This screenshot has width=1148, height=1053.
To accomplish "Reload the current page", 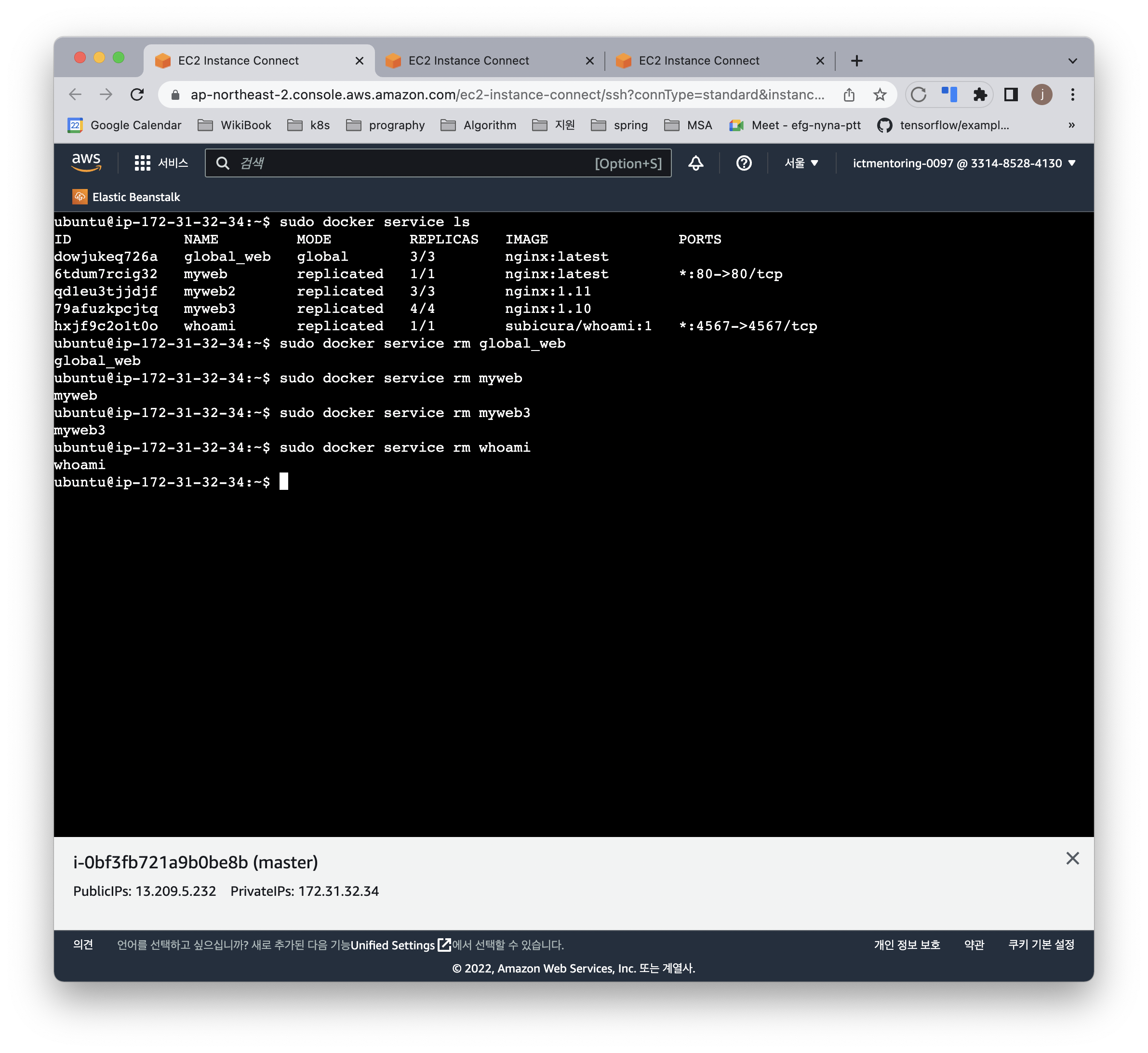I will (x=137, y=94).
